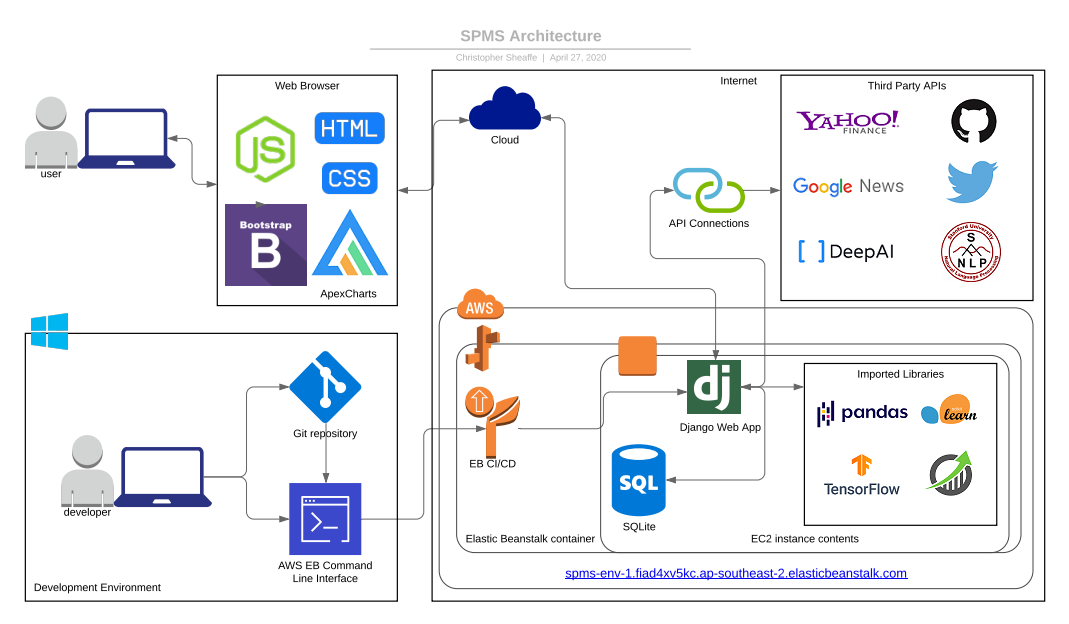This screenshot has height=624, width=1069.
Task: Select the Stanford NLP circular logo
Action: (x=972, y=250)
